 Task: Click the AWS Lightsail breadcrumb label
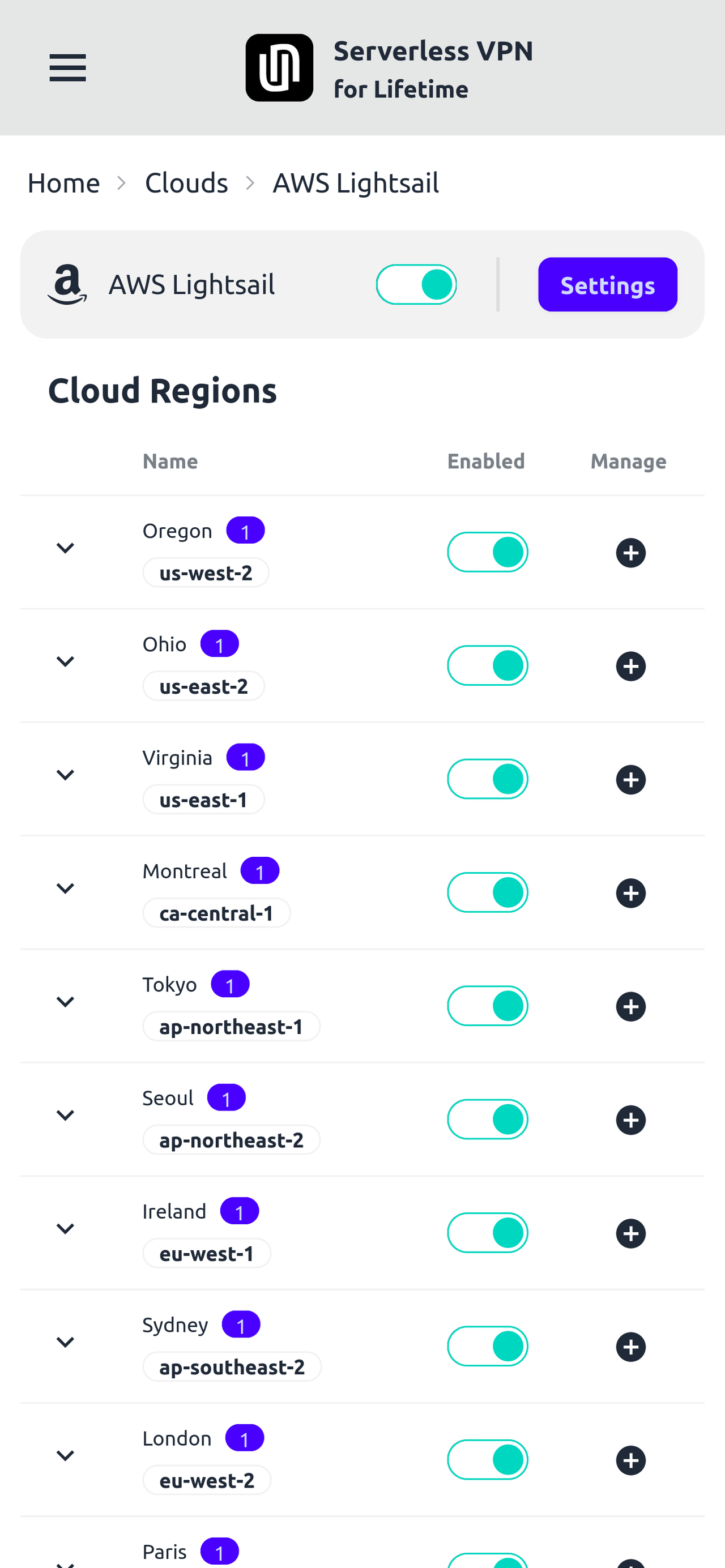click(x=356, y=182)
